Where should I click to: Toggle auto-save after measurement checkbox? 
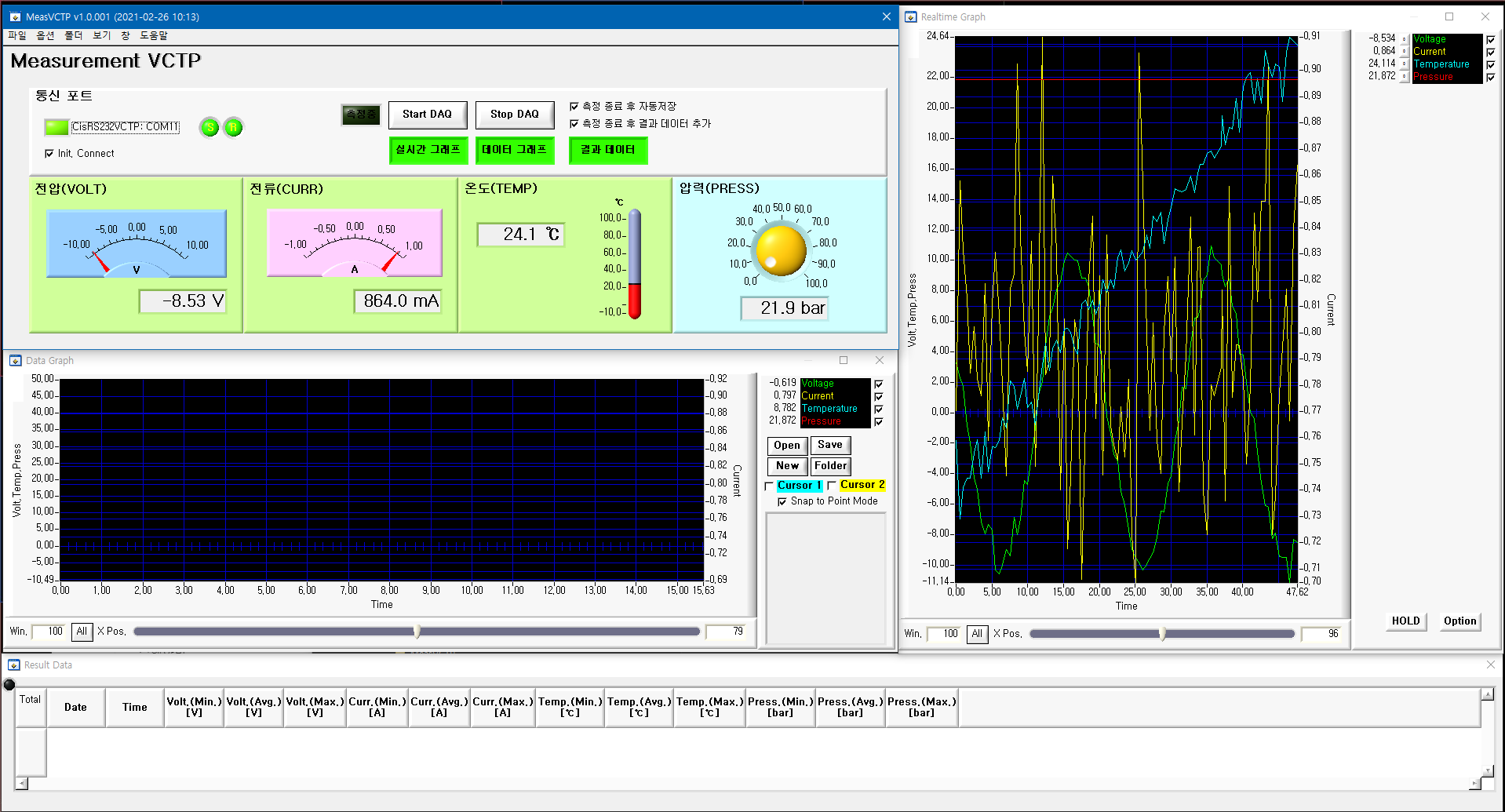click(x=574, y=106)
